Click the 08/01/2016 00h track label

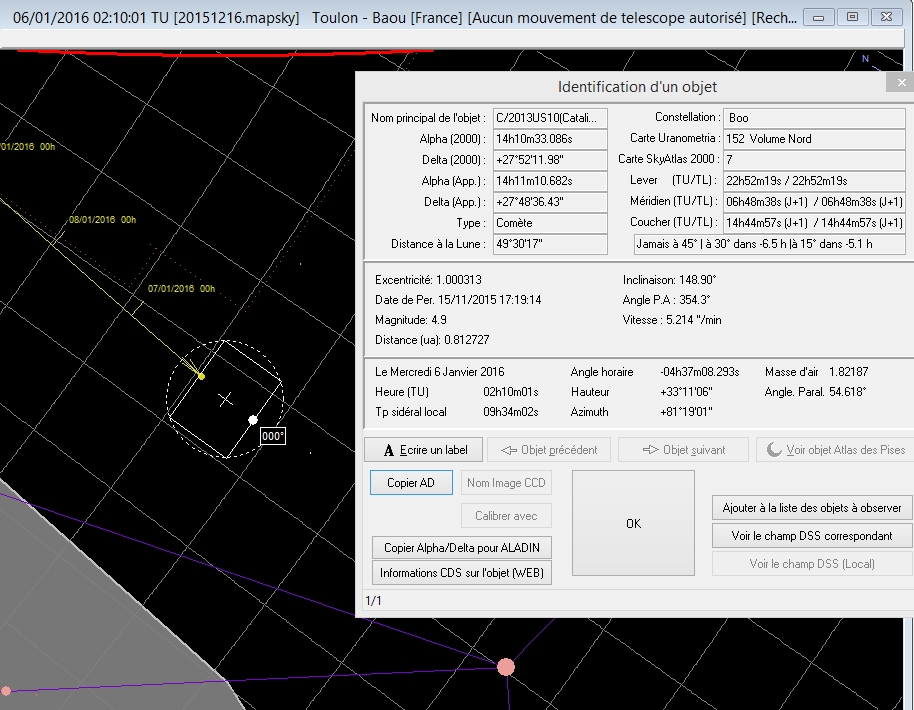pos(101,219)
